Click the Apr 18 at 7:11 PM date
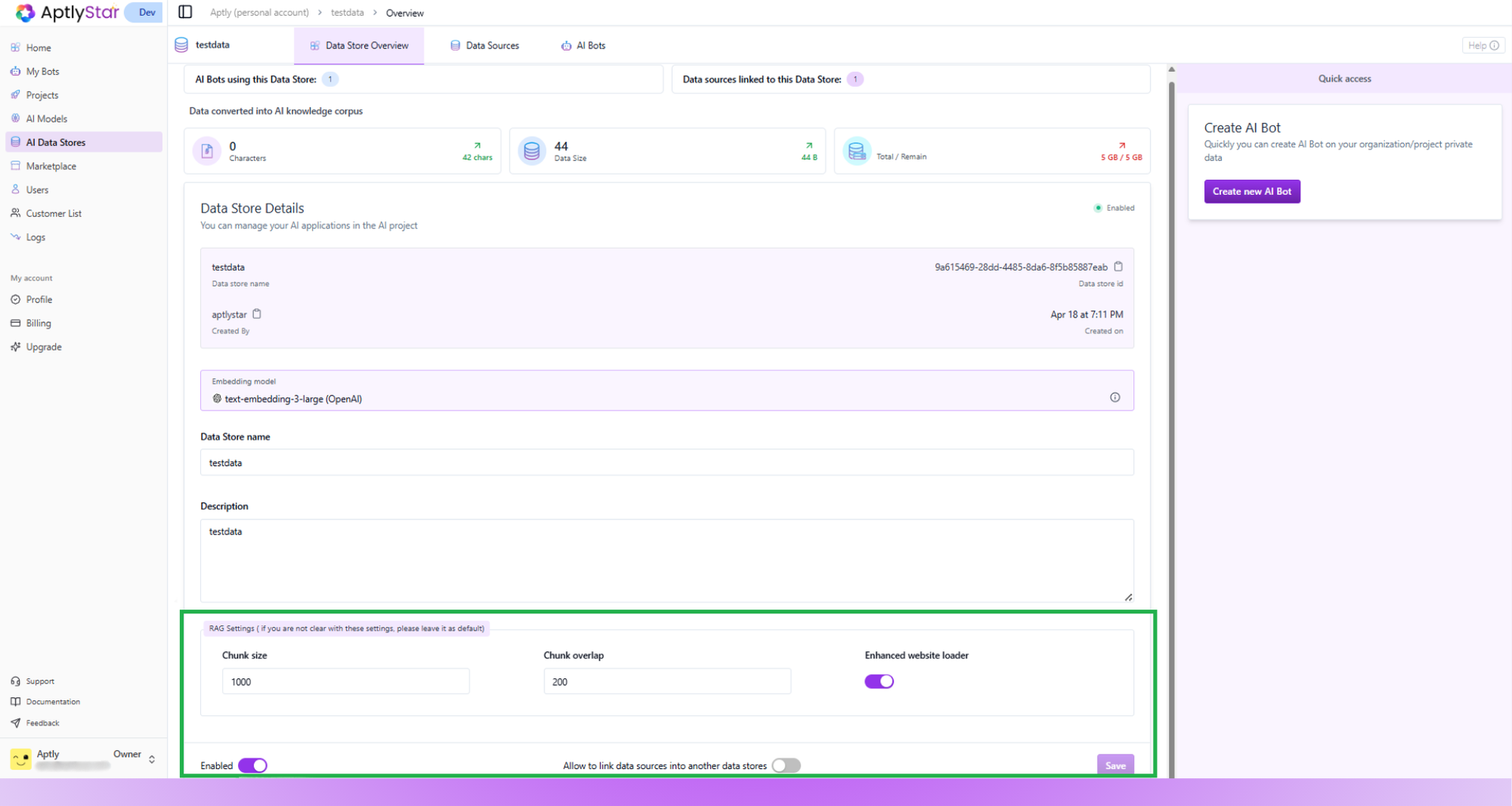The height and width of the screenshot is (806, 1512). tap(1086, 315)
